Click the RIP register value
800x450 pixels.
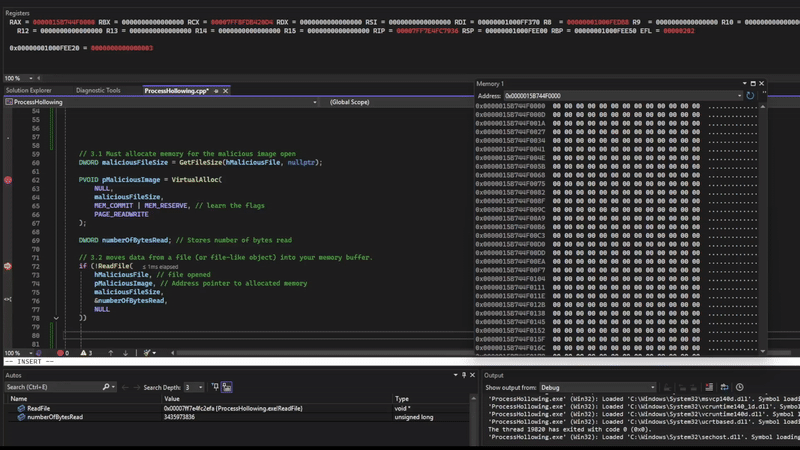427,31
